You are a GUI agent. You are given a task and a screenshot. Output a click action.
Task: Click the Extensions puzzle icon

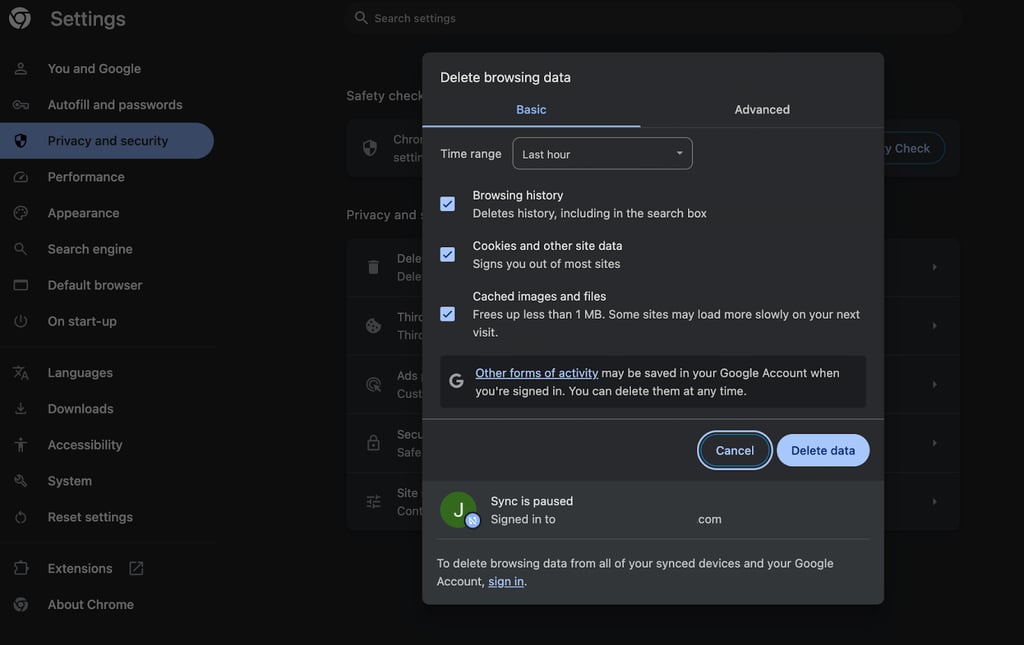pos(21,568)
